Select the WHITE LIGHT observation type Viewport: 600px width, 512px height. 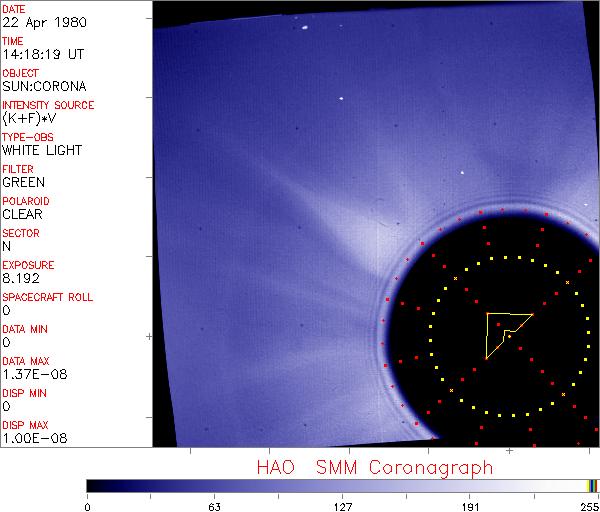point(41,150)
